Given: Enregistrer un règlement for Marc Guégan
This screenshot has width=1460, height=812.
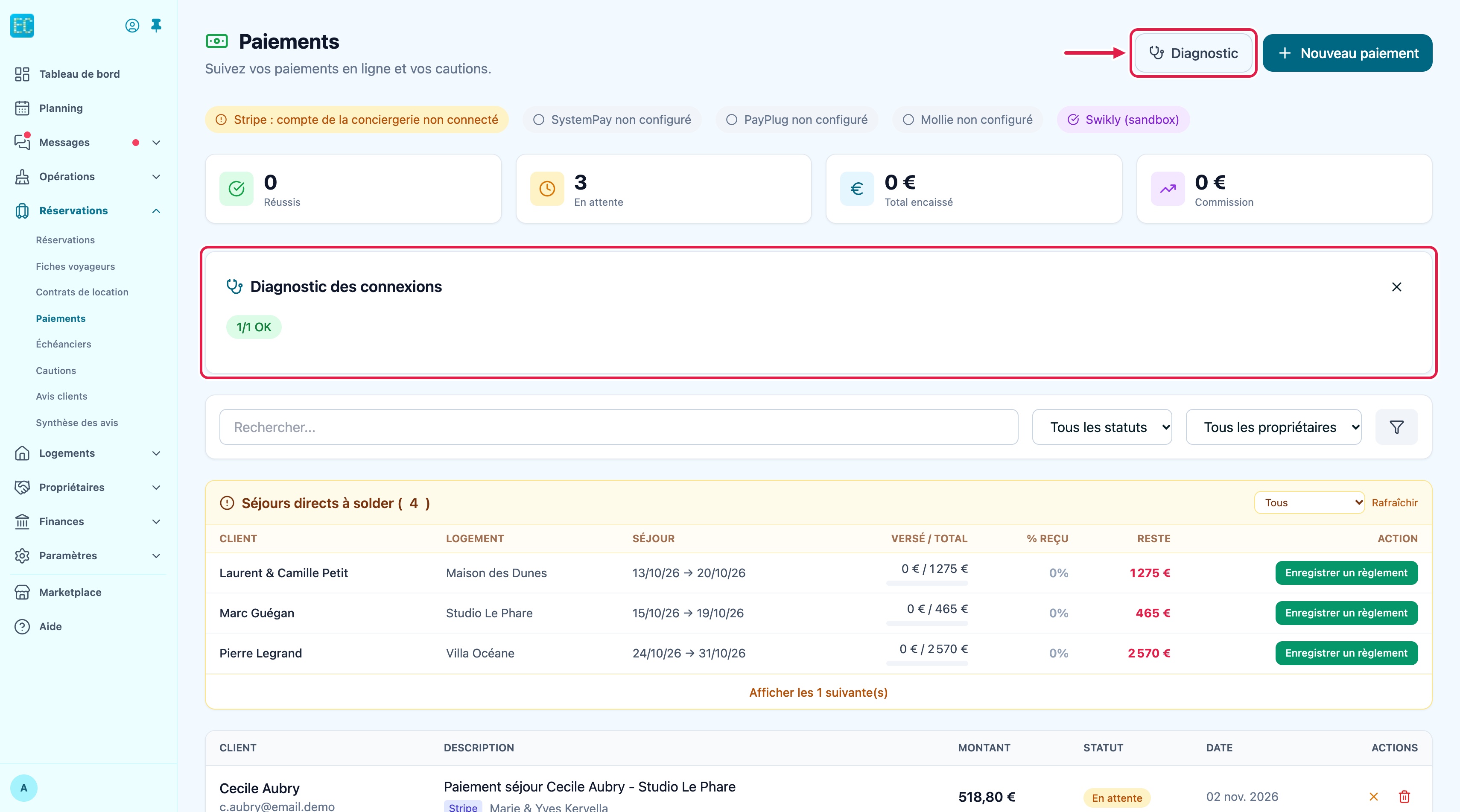Looking at the screenshot, I should [1346, 613].
